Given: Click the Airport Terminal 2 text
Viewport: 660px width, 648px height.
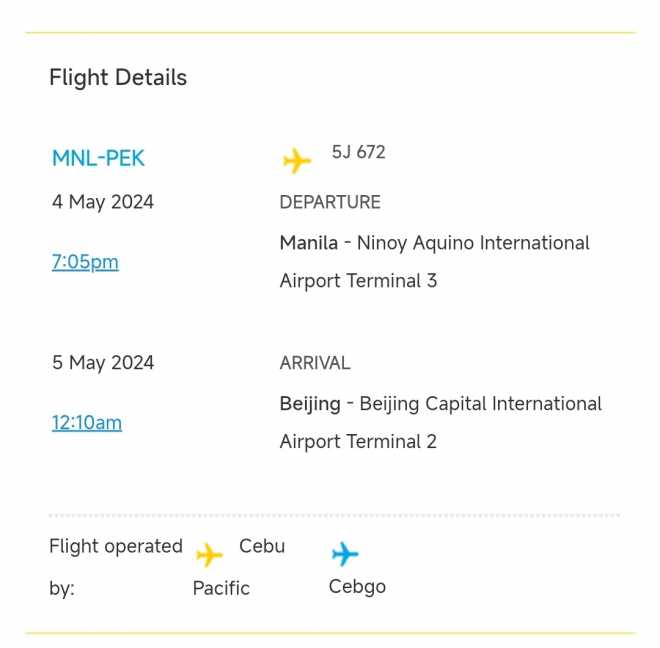Looking at the screenshot, I should coord(358,442).
